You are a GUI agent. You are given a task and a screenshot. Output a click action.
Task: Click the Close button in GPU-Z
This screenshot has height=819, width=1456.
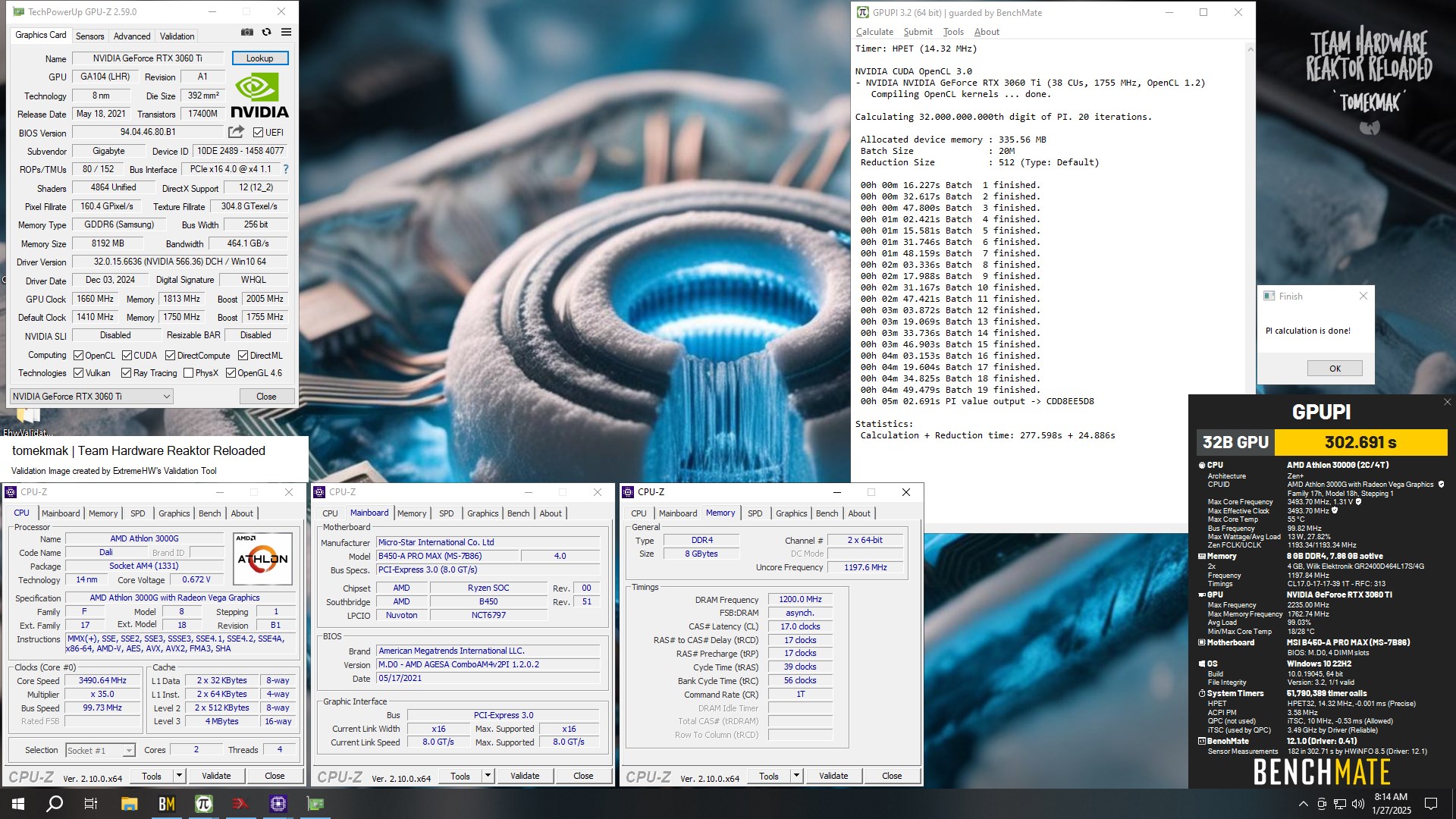coord(266,397)
